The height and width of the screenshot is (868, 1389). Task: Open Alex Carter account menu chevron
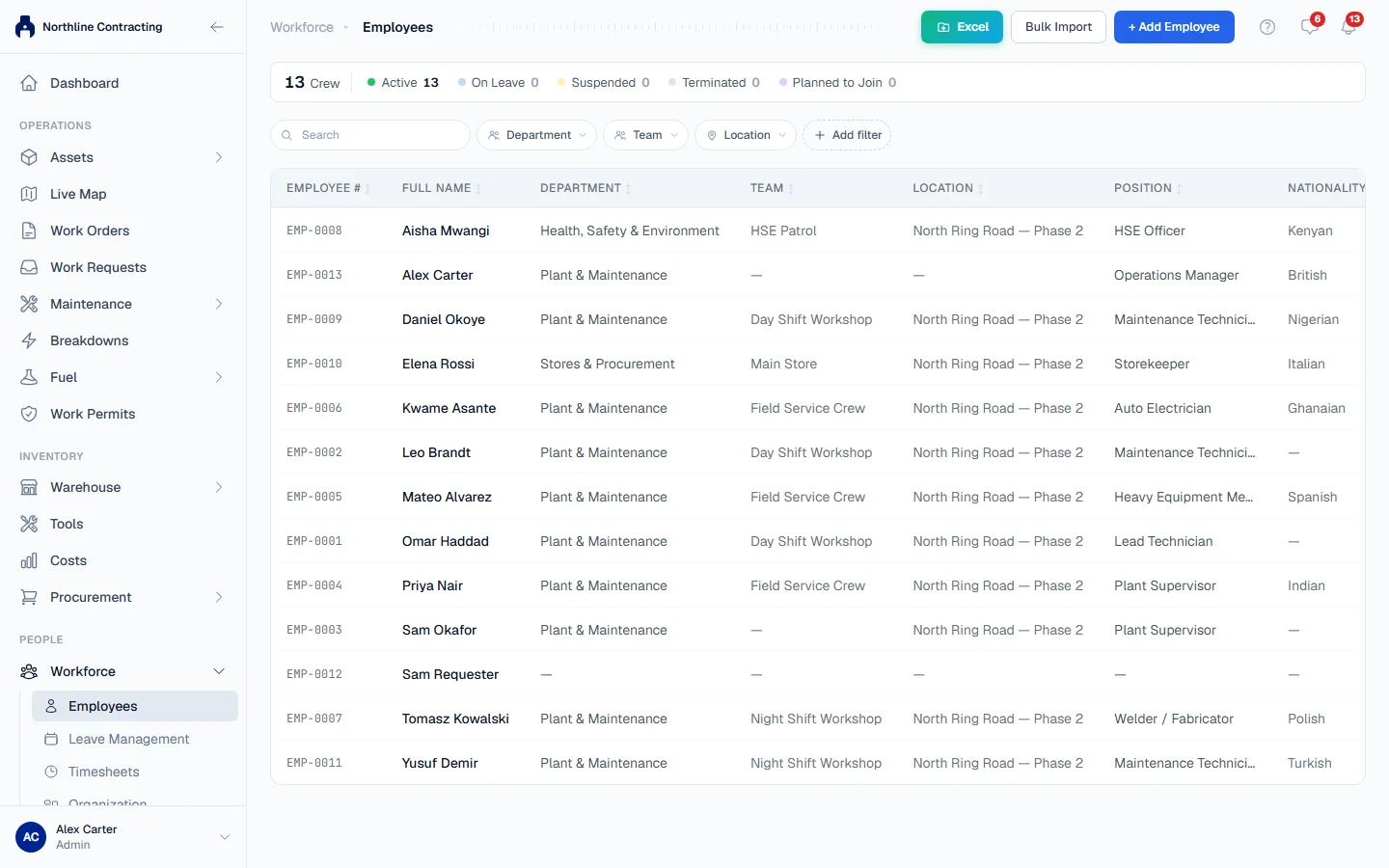[x=225, y=837]
